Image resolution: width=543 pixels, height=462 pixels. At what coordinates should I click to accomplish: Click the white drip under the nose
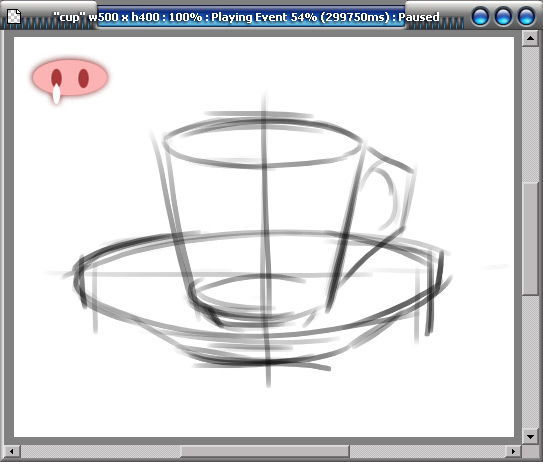56,94
